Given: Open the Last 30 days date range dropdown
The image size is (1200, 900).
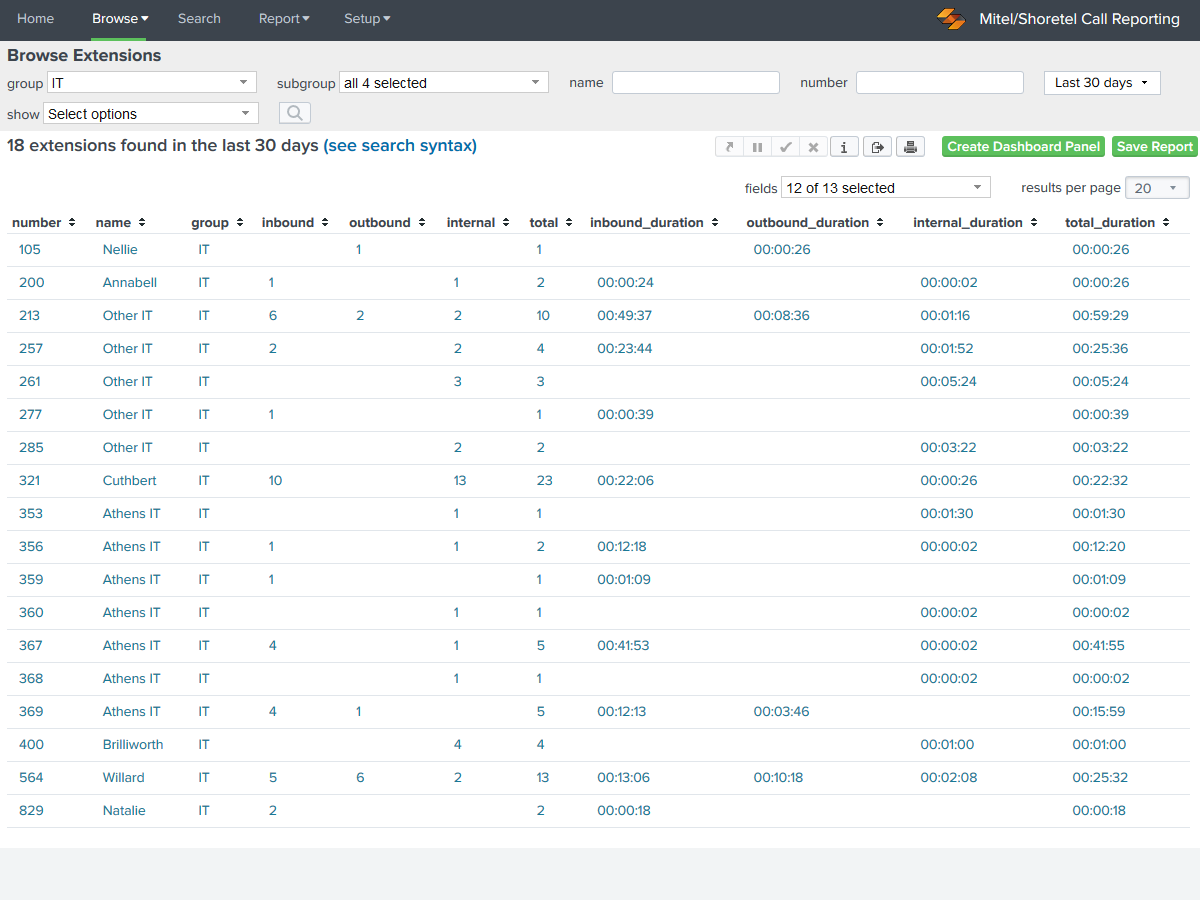Looking at the screenshot, I should click(x=1102, y=82).
